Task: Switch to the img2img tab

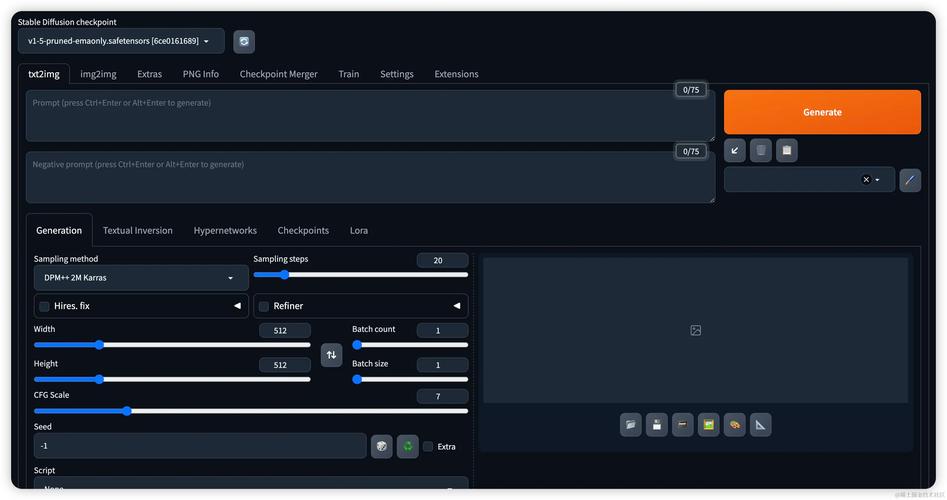Action: coord(98,74)
